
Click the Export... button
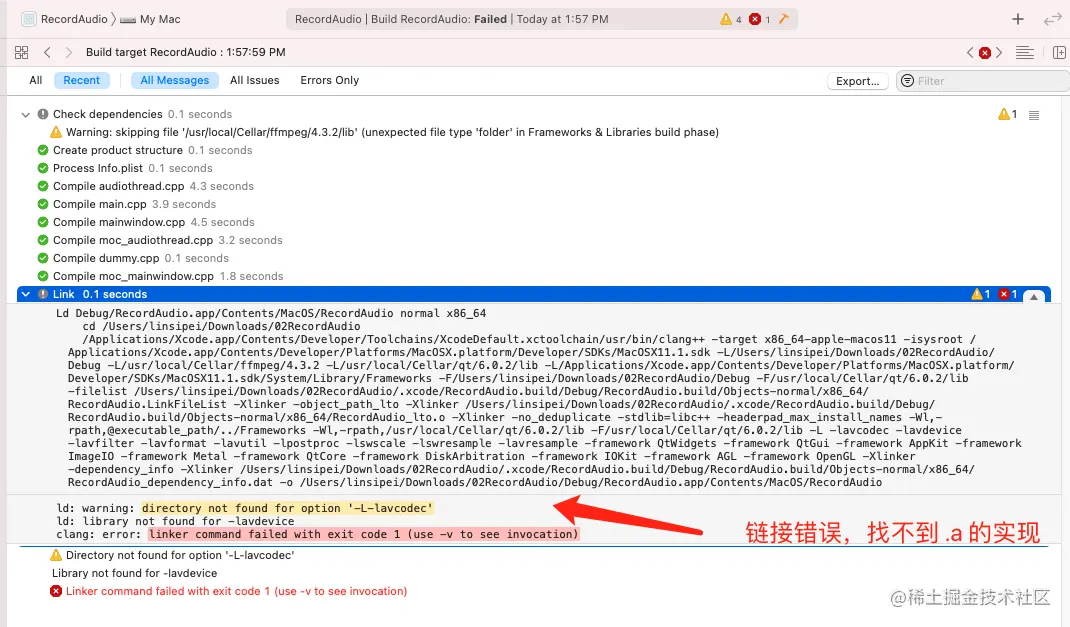coord(858,81)
